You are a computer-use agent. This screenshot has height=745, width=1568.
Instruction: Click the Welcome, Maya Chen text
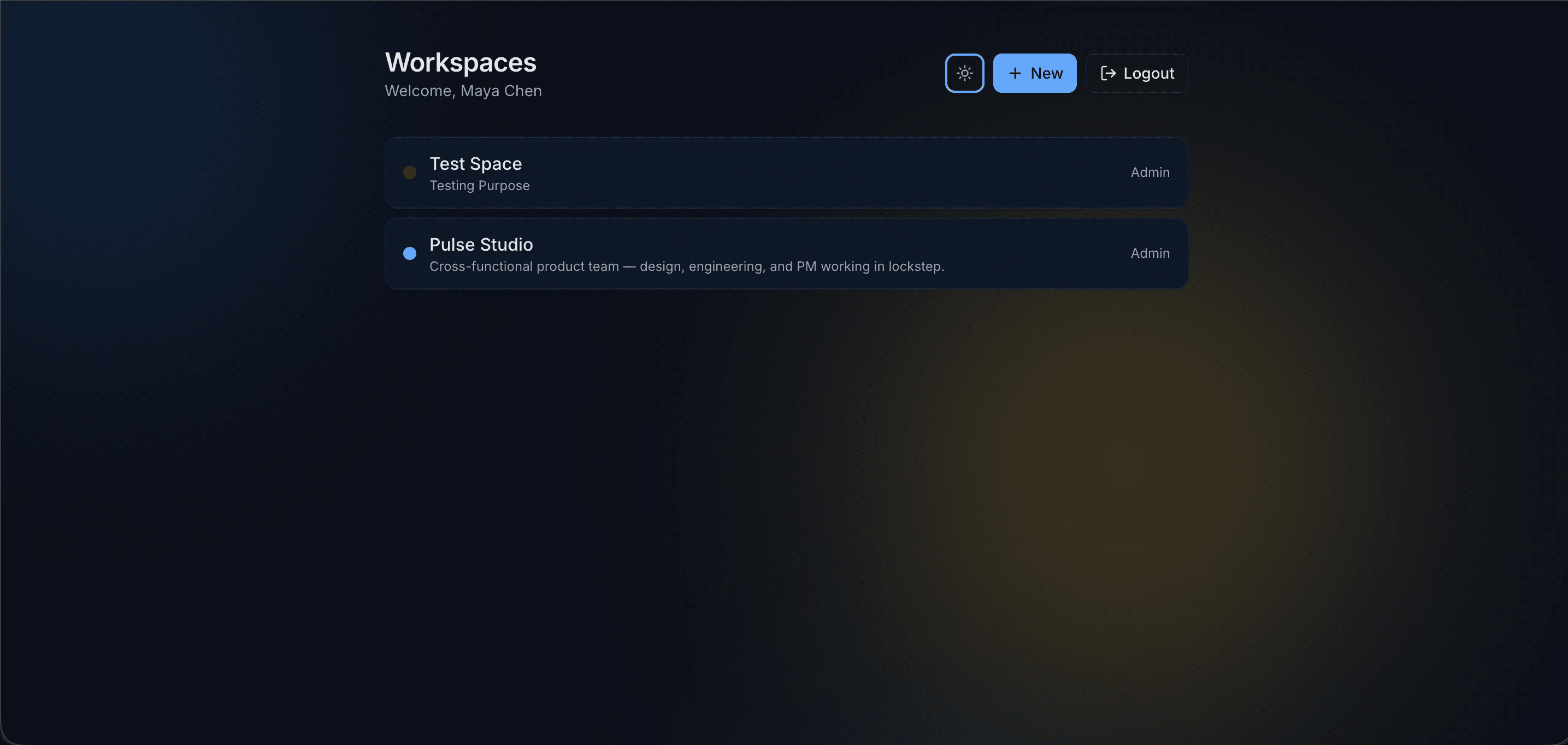(463, 91)
